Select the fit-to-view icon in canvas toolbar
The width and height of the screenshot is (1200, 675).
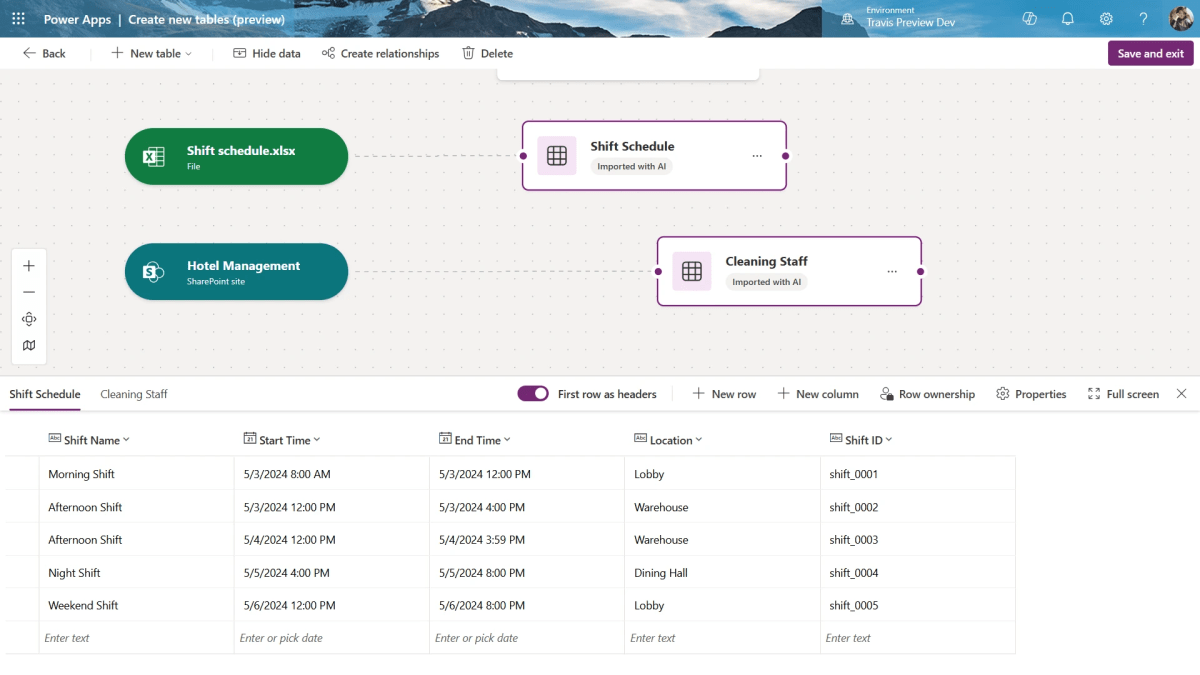tap(28, 318)
